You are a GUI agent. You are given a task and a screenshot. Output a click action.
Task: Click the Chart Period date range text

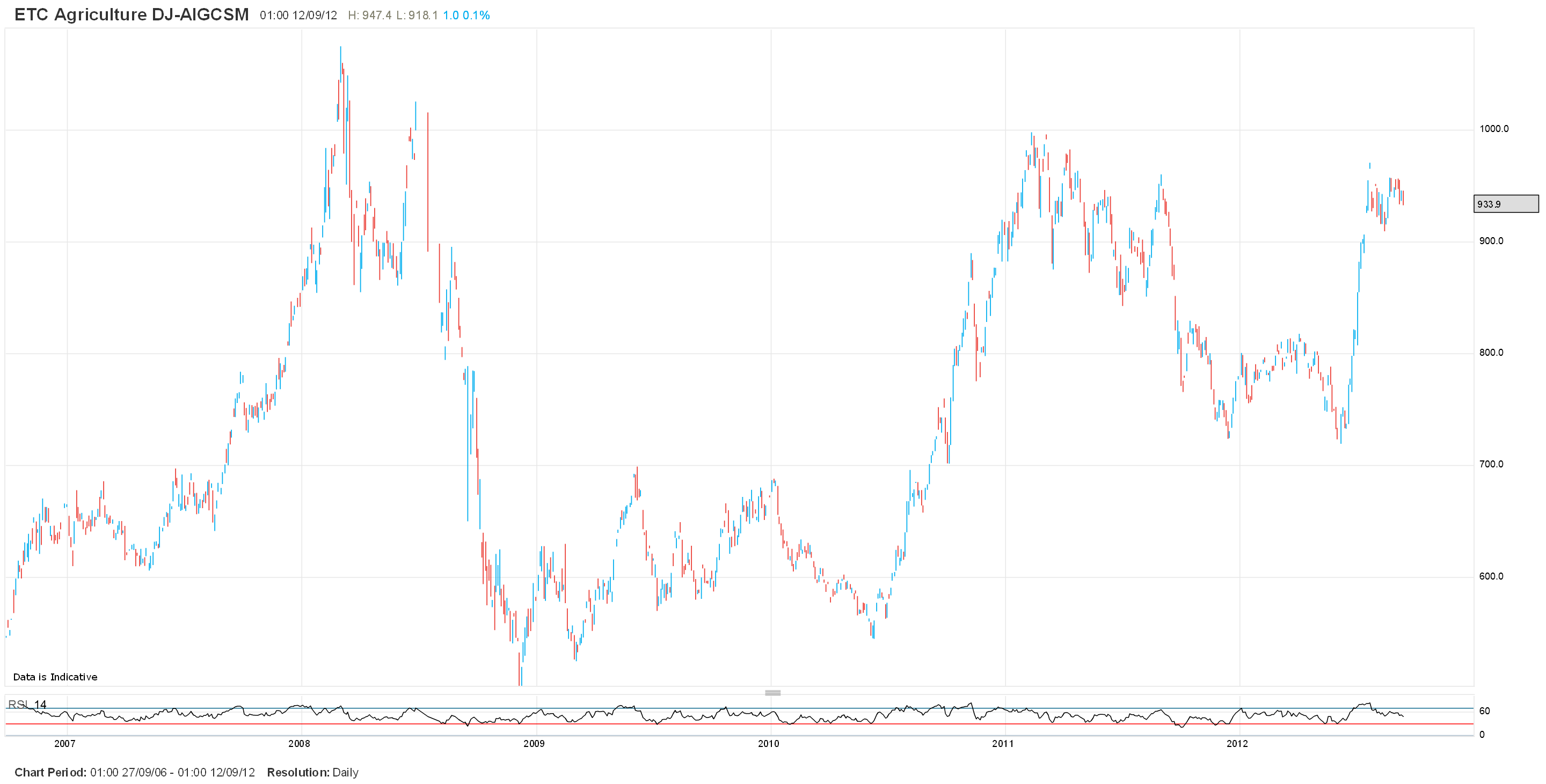(x=134, y=773)
